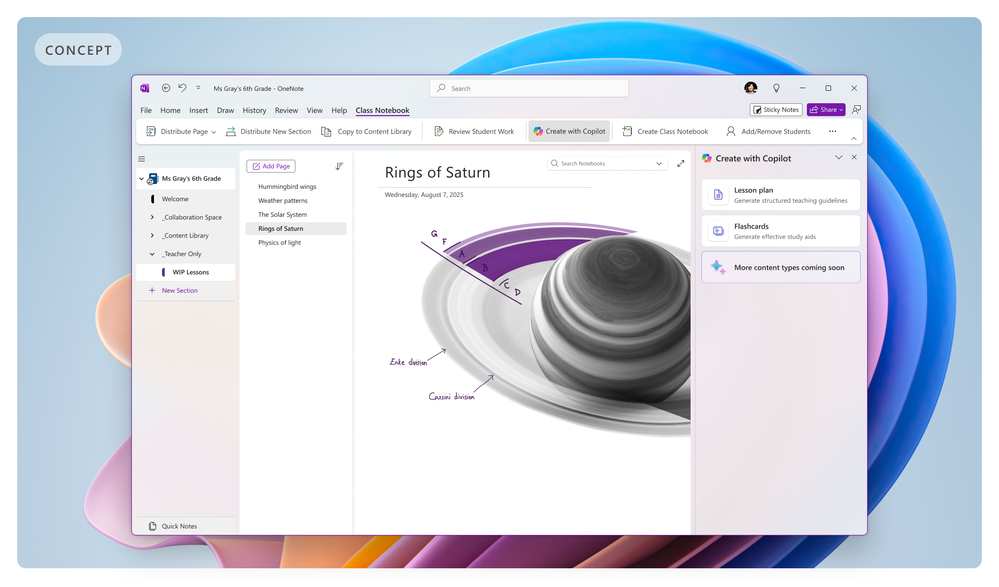Click the Sticky Notes button
Viewport: 999px width, 587px height.
pyautogui.click(x=775, y=110)
